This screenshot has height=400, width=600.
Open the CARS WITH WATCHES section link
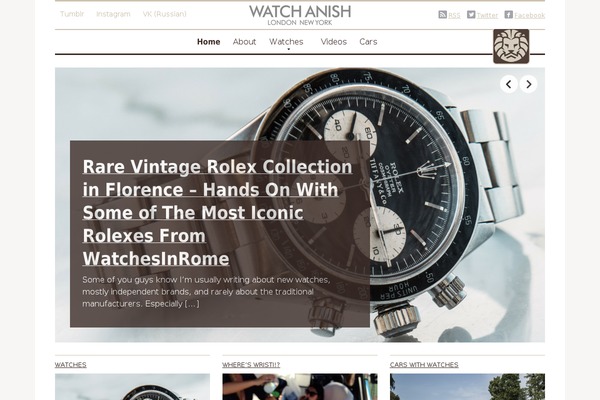(424, 365)
